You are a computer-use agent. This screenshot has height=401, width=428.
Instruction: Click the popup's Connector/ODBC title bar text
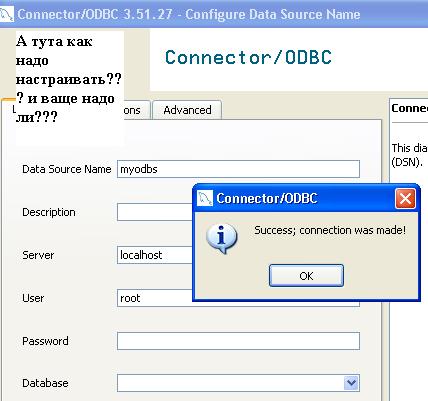click(267, 199)
